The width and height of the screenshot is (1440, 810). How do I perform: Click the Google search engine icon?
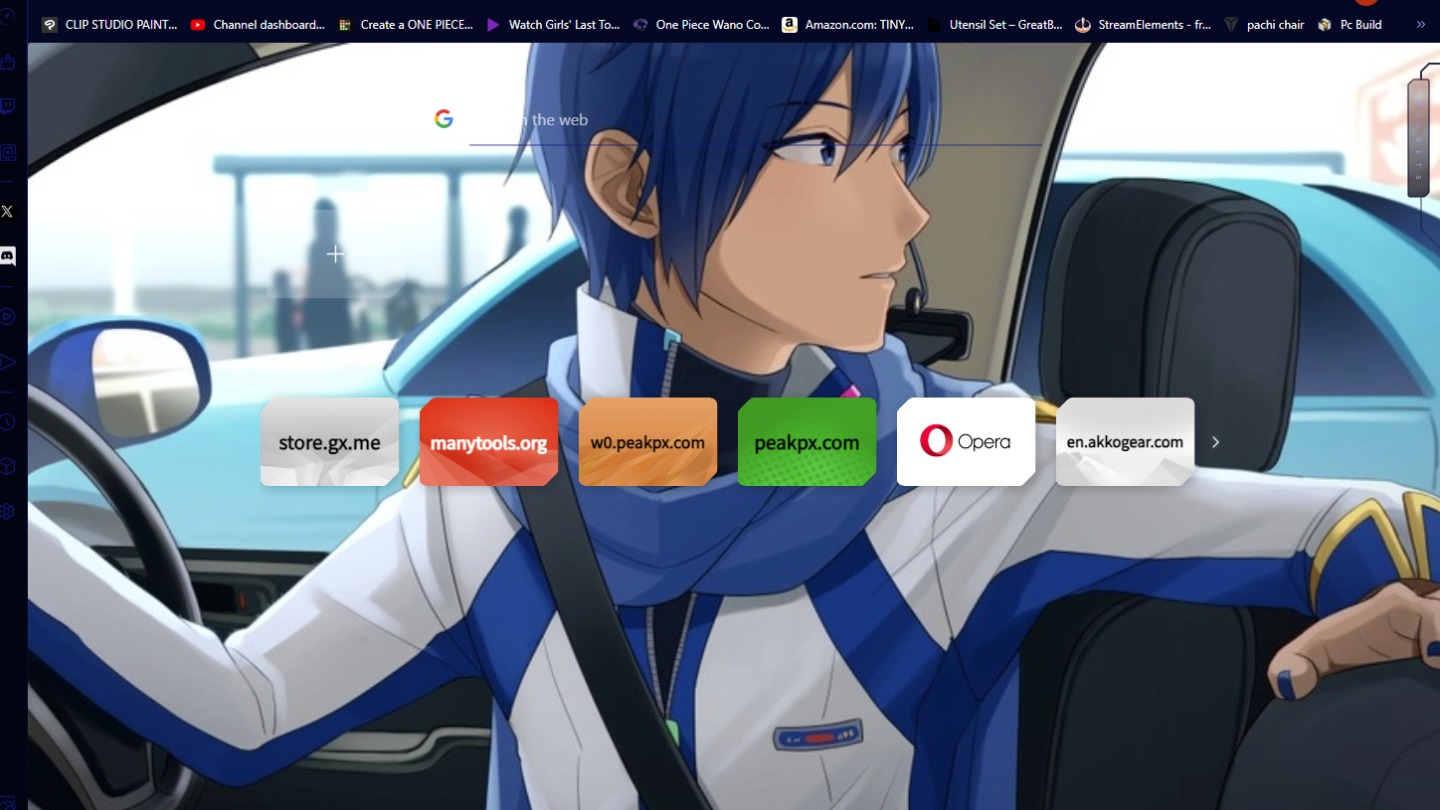pos(444,119)
